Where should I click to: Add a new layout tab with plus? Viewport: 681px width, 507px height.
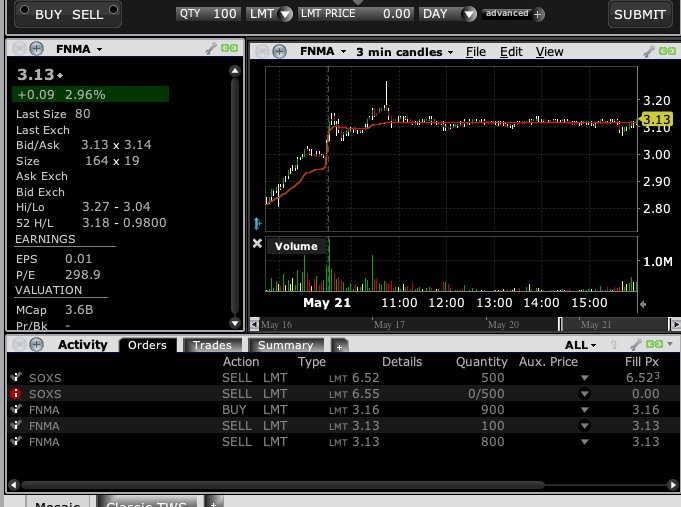click(x=214, y=503)
